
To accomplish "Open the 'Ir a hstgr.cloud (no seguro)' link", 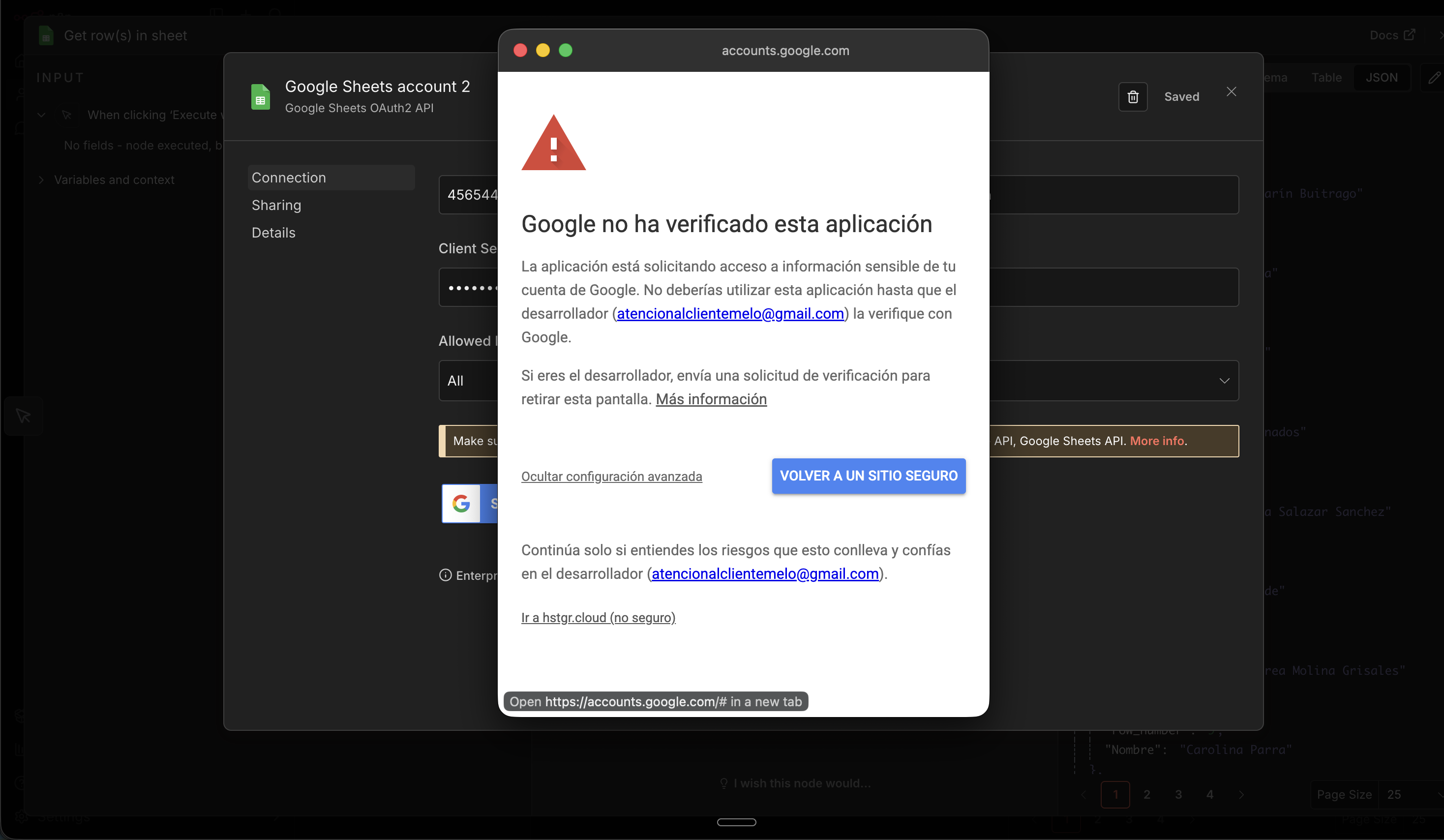I will (x=598, y=617).
